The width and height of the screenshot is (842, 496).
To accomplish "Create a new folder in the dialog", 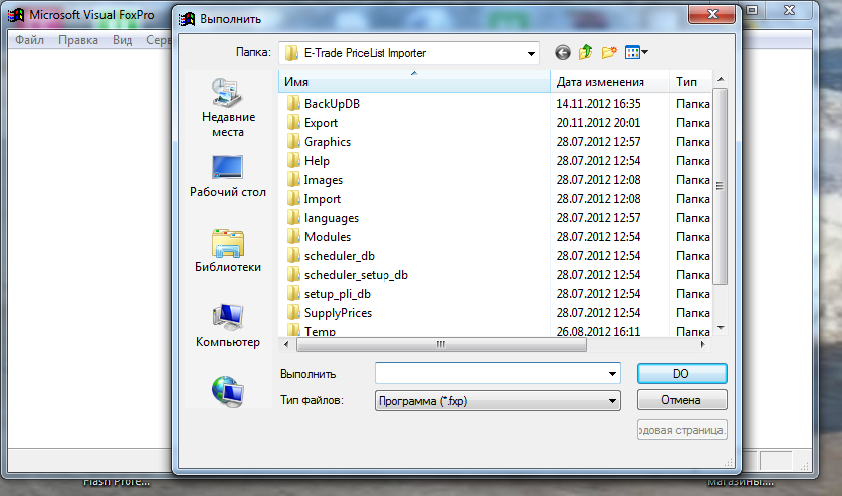I will coord(609,53).
